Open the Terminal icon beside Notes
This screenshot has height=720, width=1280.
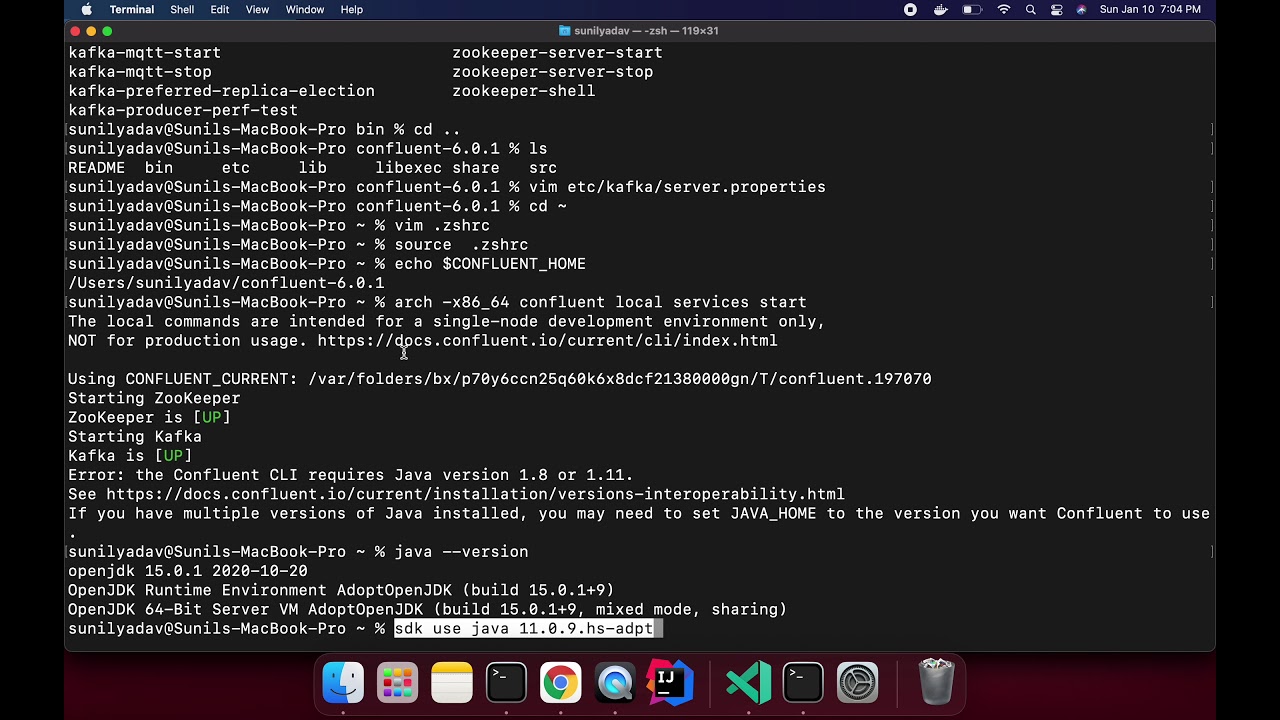pyautogui.click(x=506, y=682)
